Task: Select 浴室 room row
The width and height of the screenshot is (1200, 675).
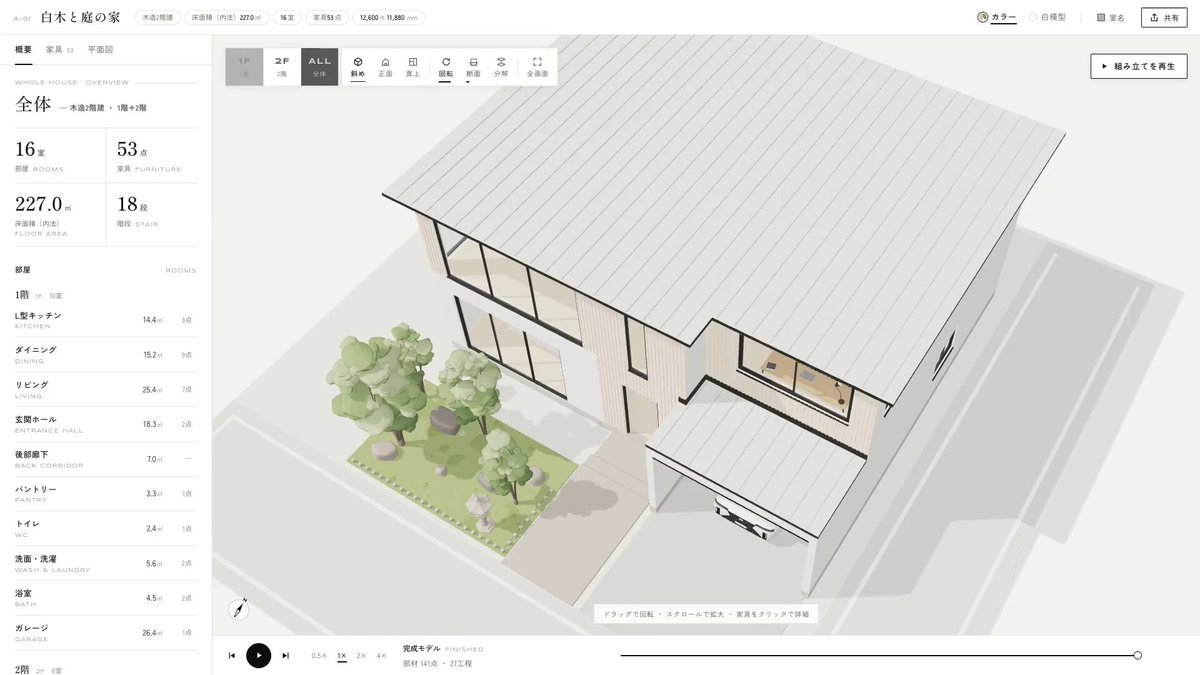Action: pos(105,598)
